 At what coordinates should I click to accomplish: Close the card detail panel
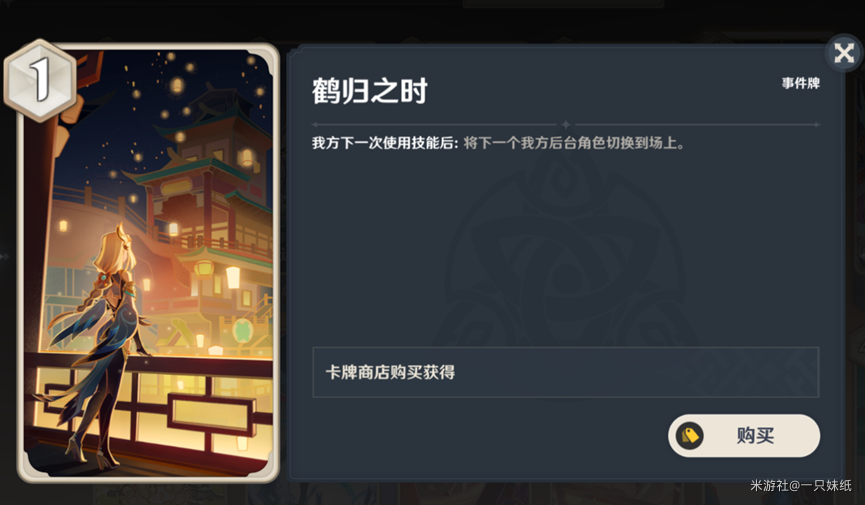(x=843, y=54)
